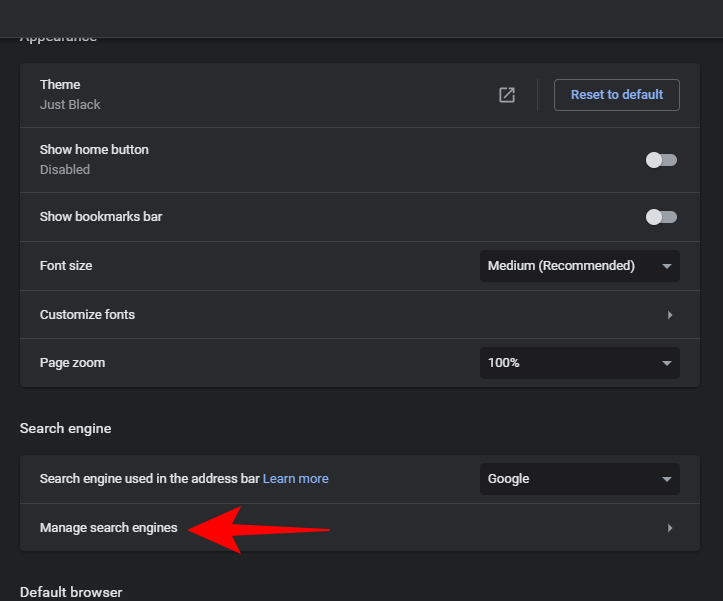Open the Customize fonts entry
The width and height of the screenshot is (723, 601).
pos(87,315)
